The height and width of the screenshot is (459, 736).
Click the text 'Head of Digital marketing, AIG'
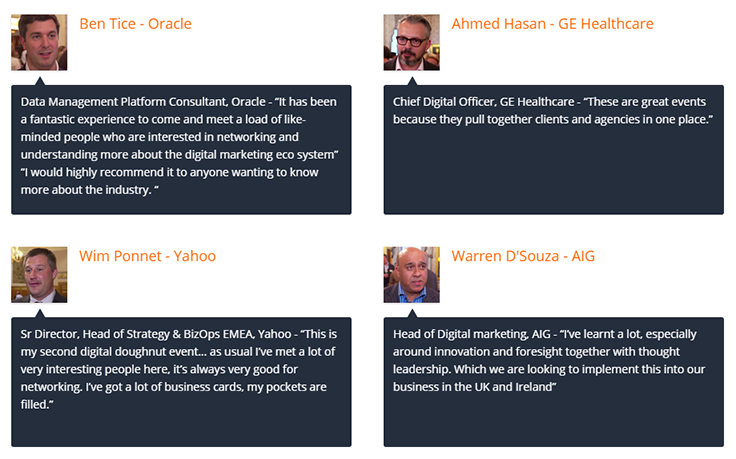(472, 334)
